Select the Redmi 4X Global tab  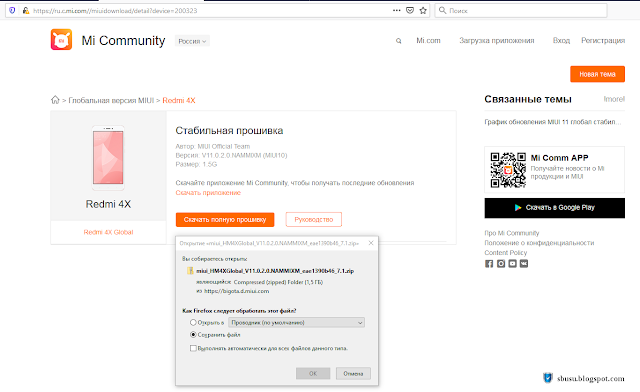click(x=108, y=232)
